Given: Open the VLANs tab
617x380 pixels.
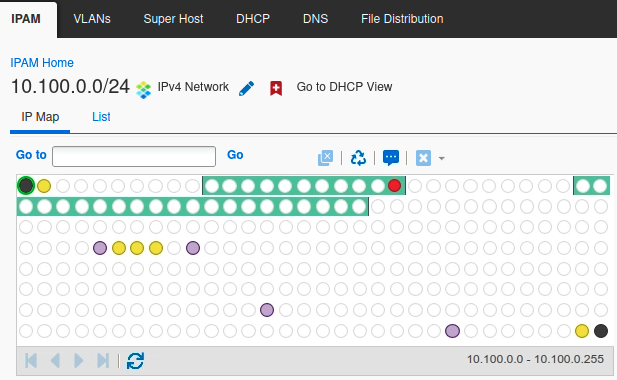Looking at the screenshot, I should (x=92, y=19).
